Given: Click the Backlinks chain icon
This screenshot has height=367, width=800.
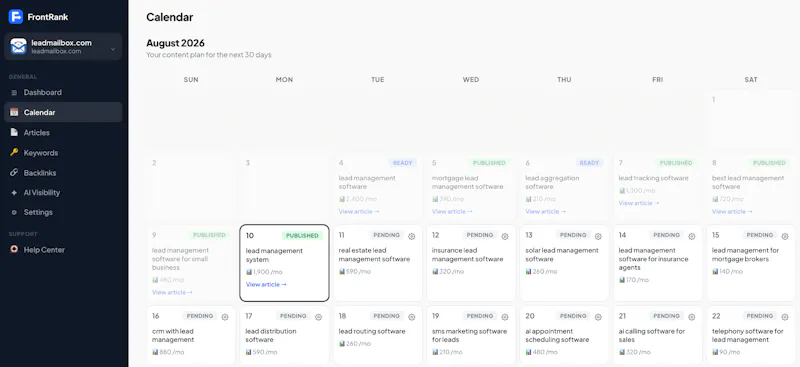Looking at the screenshot, I should click(14, 173).
